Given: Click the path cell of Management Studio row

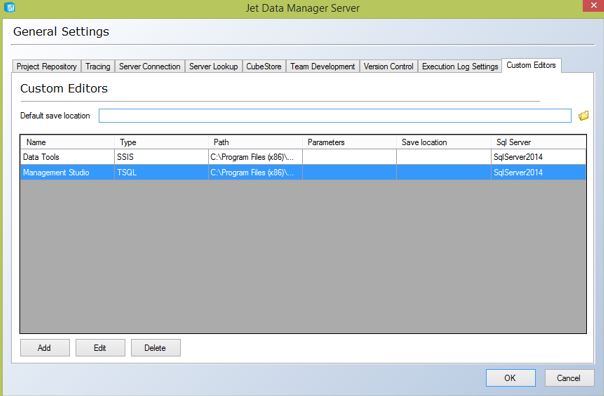Looking at the screenshot, I should point(255,172).
